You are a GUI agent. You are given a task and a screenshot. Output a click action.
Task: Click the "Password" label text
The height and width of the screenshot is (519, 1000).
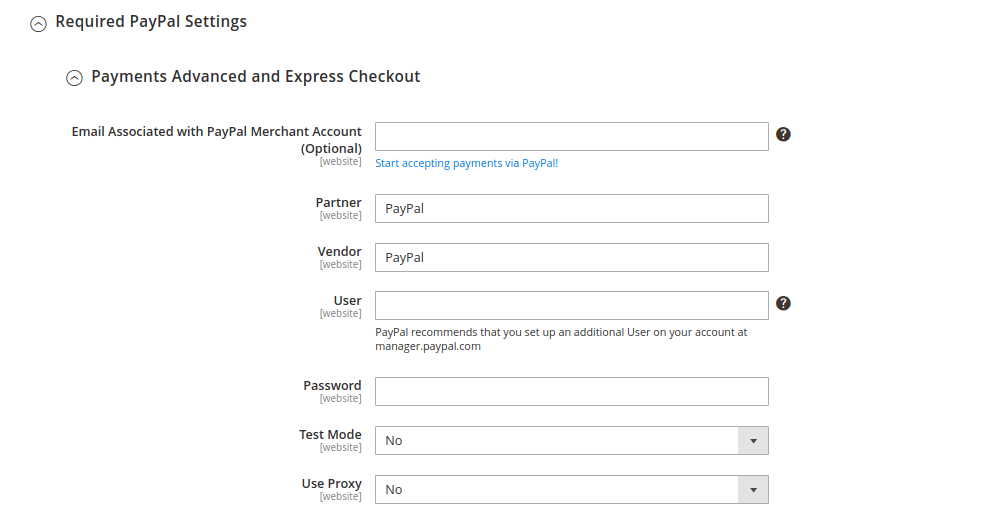pyautogui.click(x=332, y=386)
